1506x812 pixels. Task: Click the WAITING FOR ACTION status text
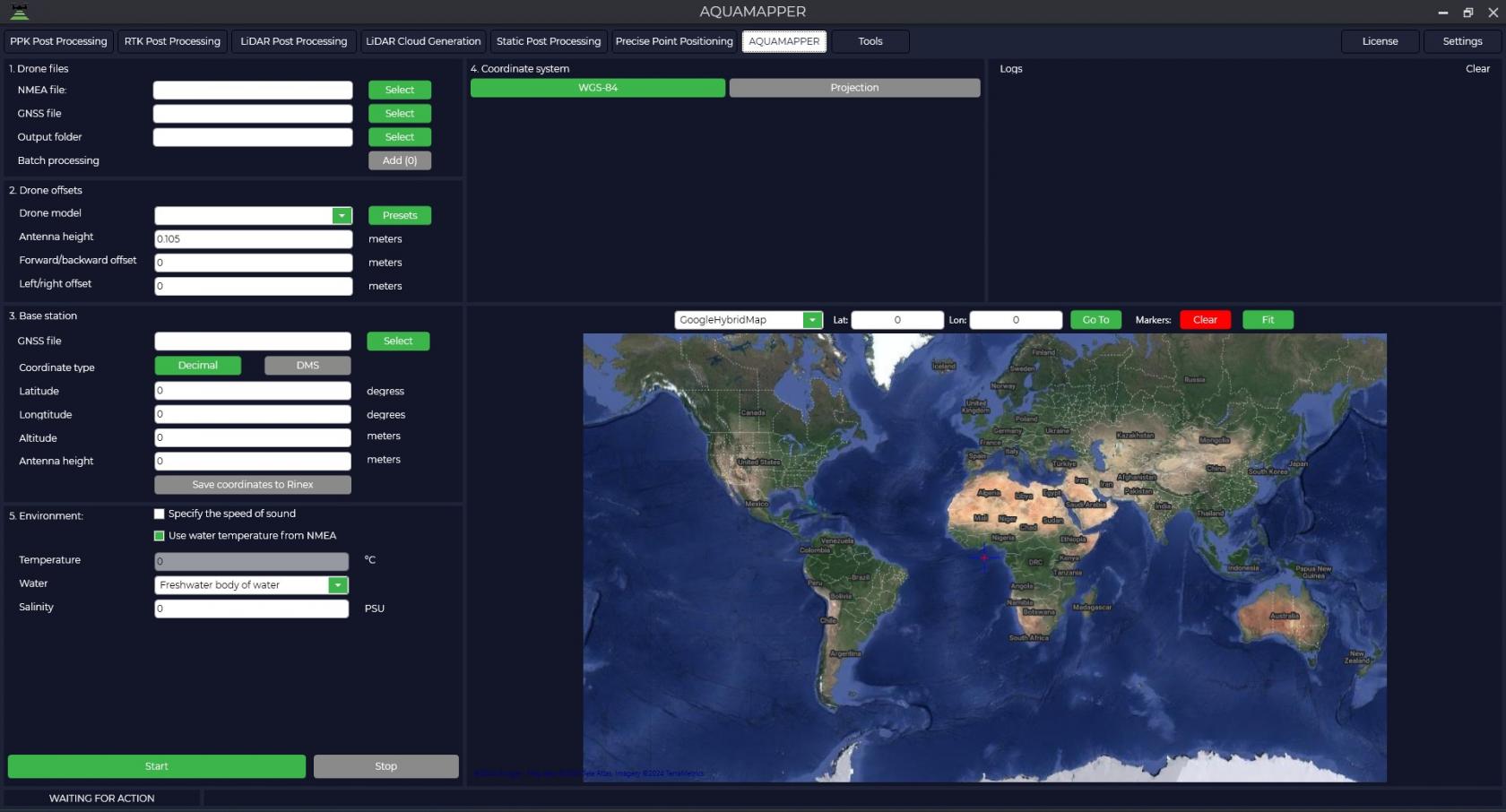pos(101,799)
